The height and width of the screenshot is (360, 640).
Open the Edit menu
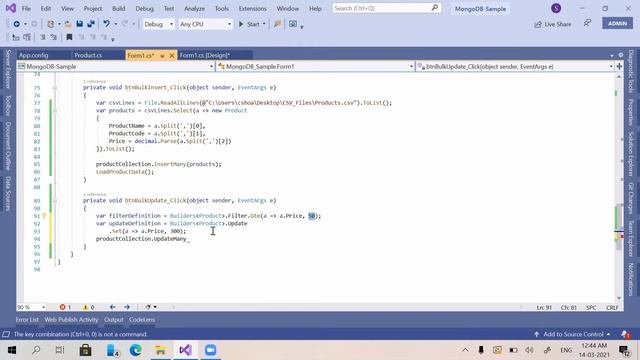pos(46,8)
